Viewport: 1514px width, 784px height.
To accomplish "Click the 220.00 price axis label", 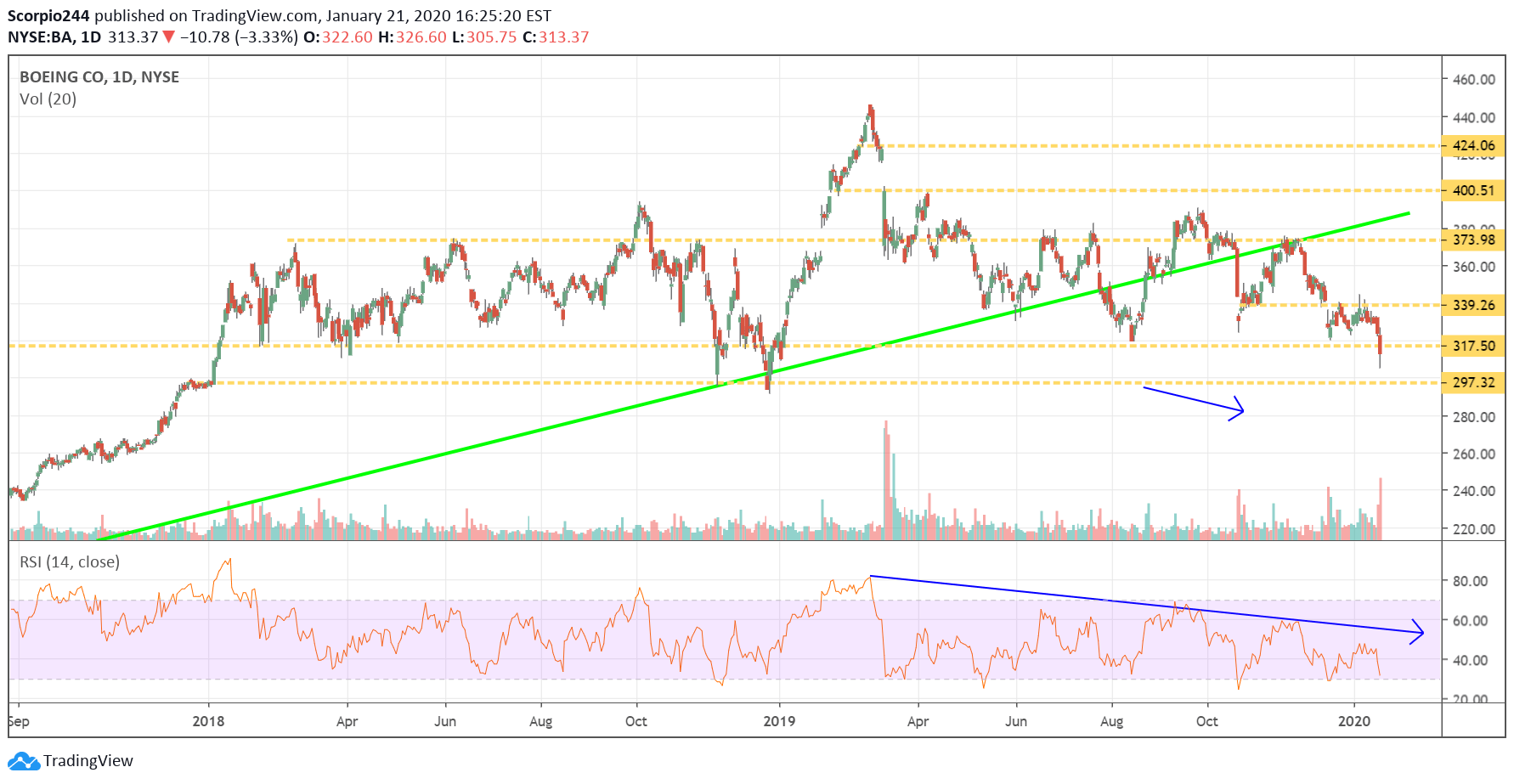I will coord(1474,528).
